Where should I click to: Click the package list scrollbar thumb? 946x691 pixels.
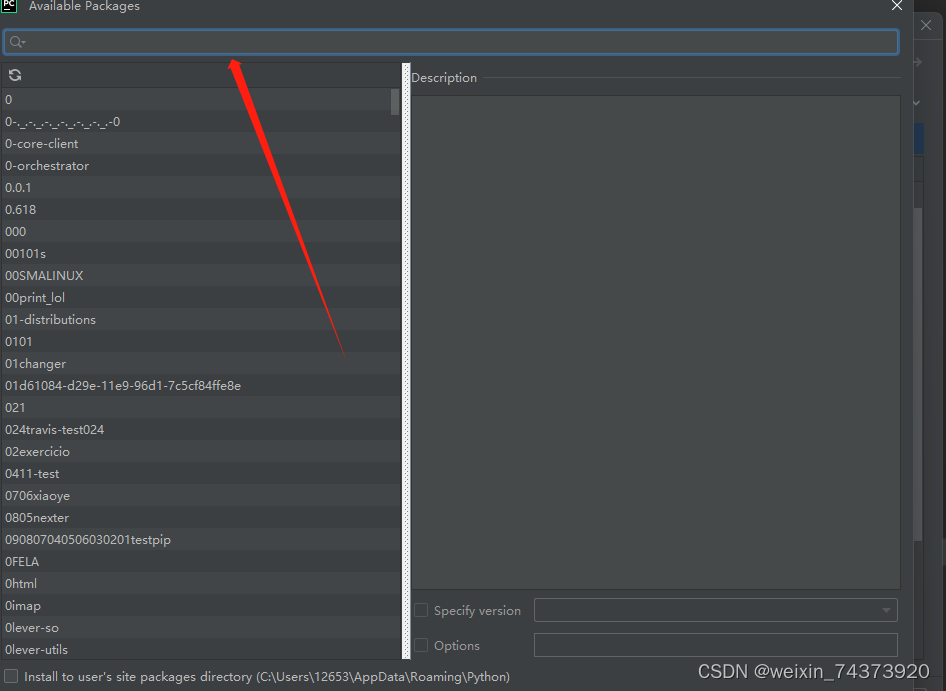pos(395,101)
